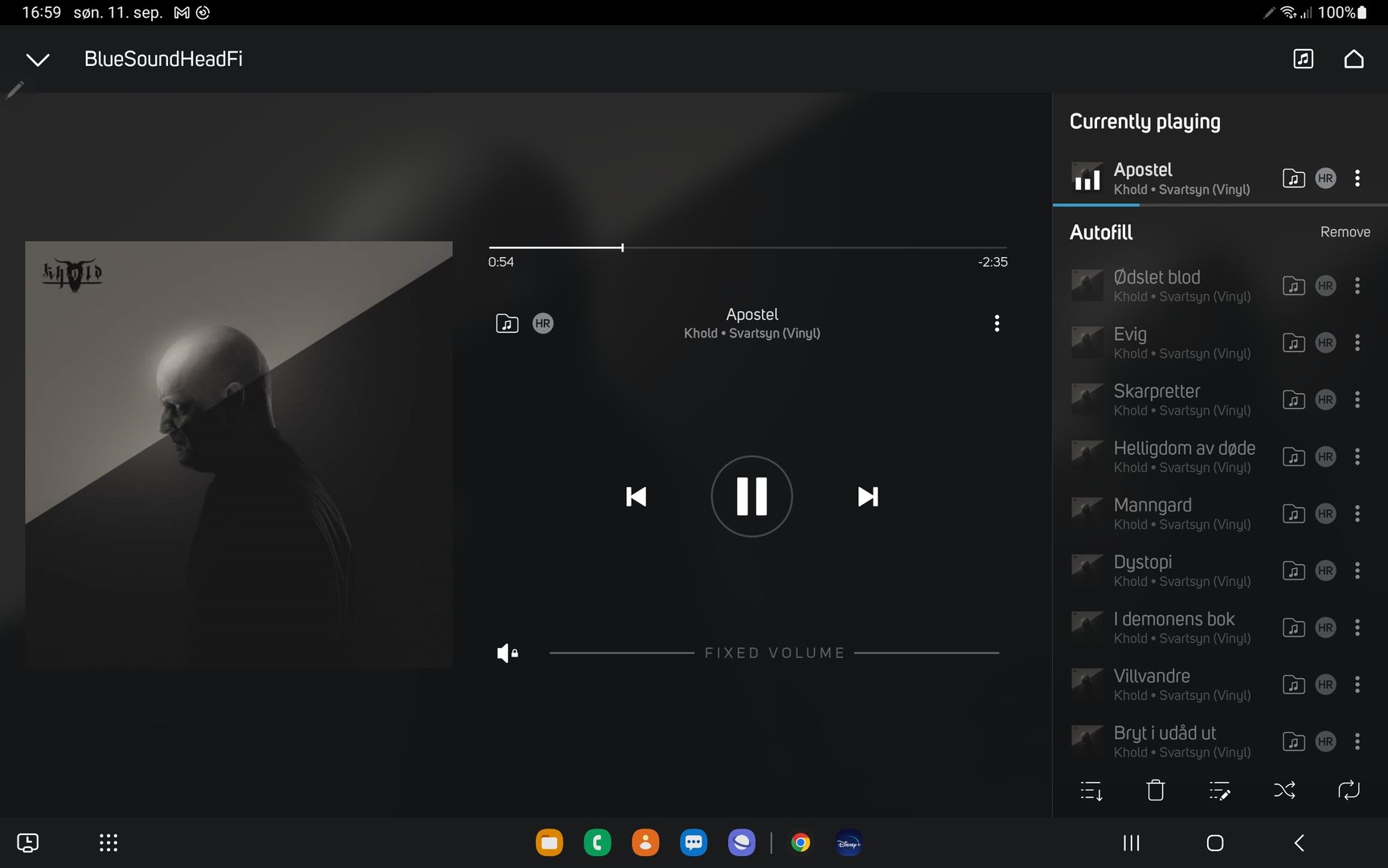
Task: Tap the HR badge on Helligdom av døde
Action: click(1326, 457)
